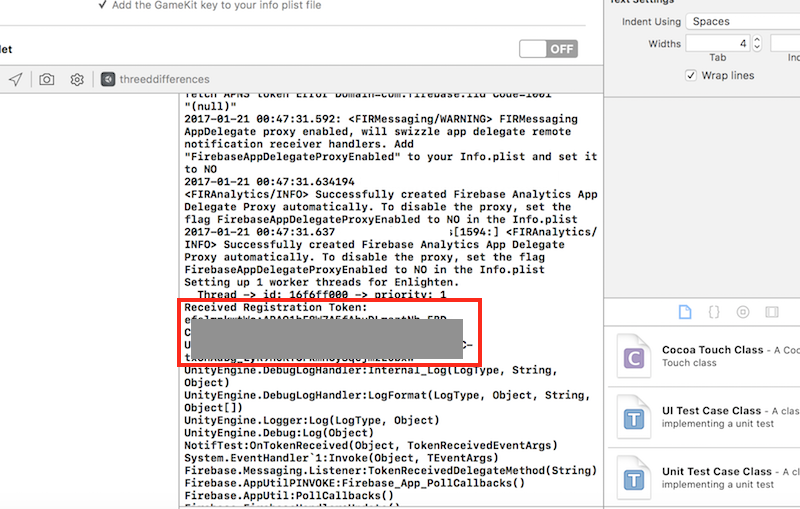The height and width of the screenshot is (509, 800).
Task: Select the UI Test Case Class icon
Action: (x=634, y=417)
